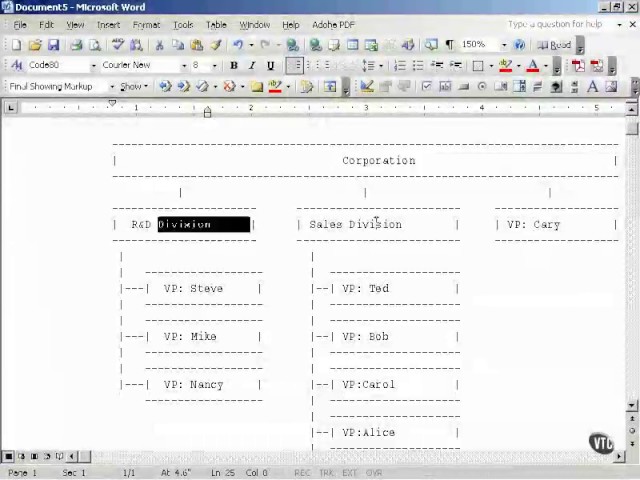Create a new blank document
This screenshot has width=640, height=480.
coord(16,45)
